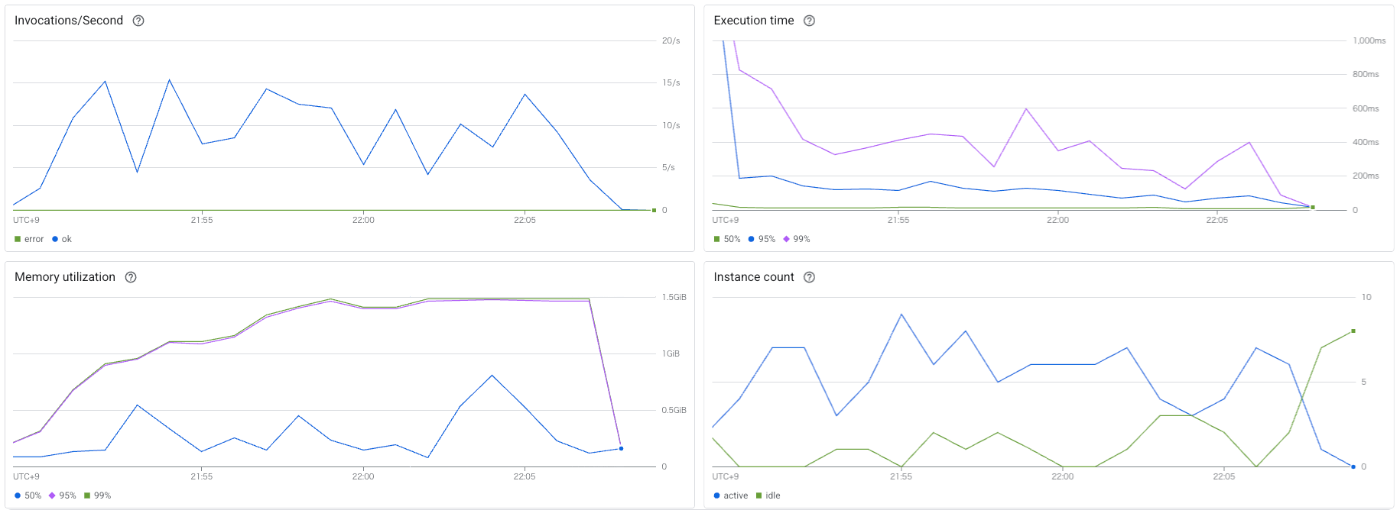Viewport: 1400px width, 510px height.
Task: Click the Instance count chart title
Action: click(754, 277)
